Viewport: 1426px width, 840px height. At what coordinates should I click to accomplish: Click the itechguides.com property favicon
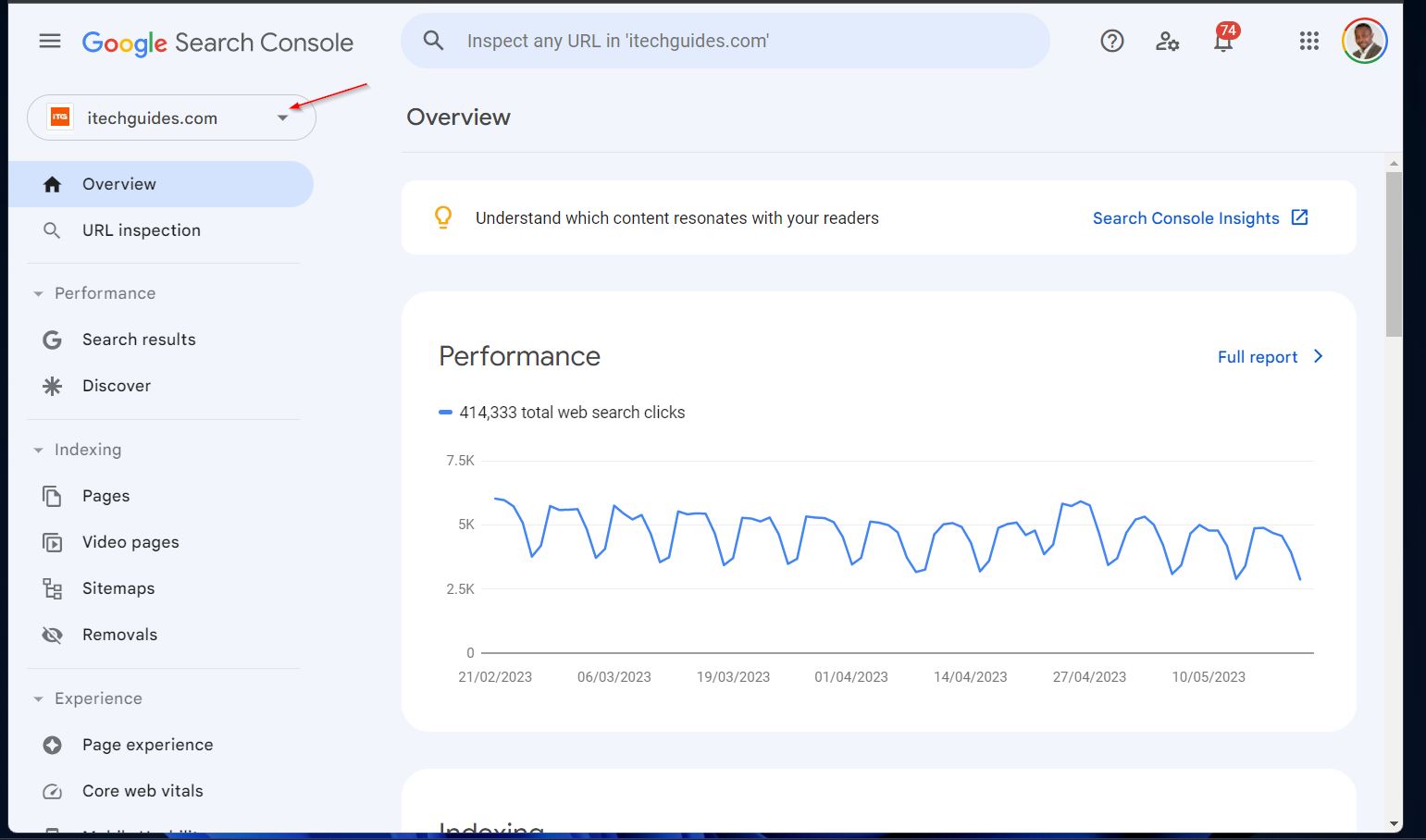[x=60, y=117]
